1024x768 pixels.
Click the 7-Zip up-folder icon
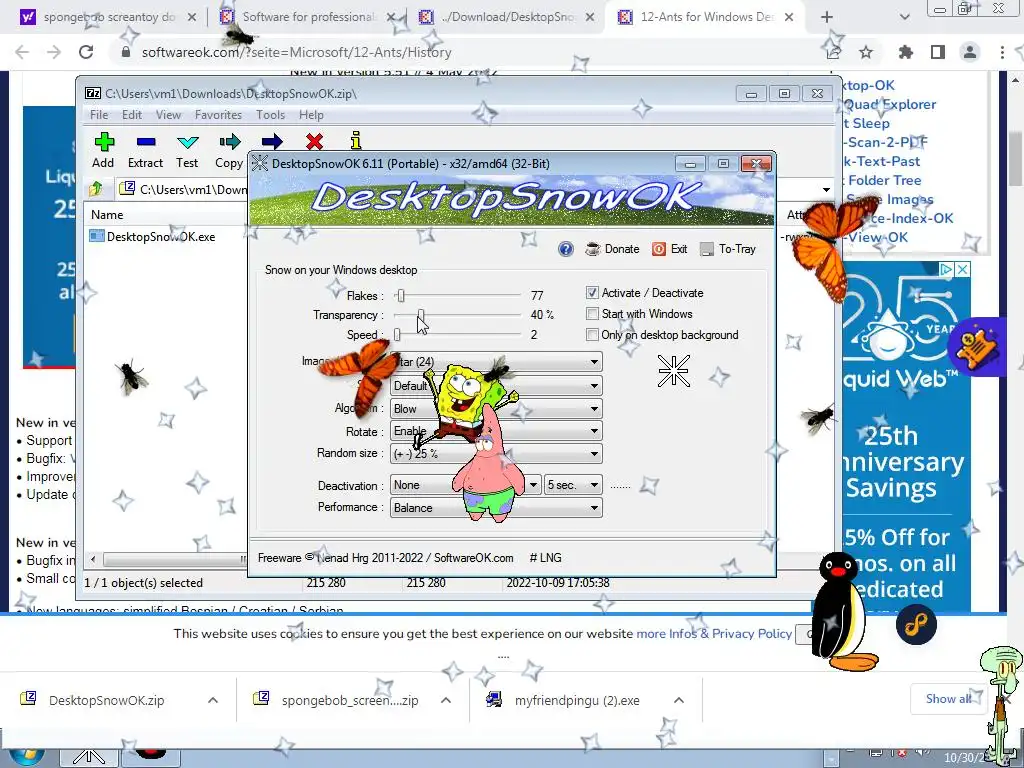[96, 189]
